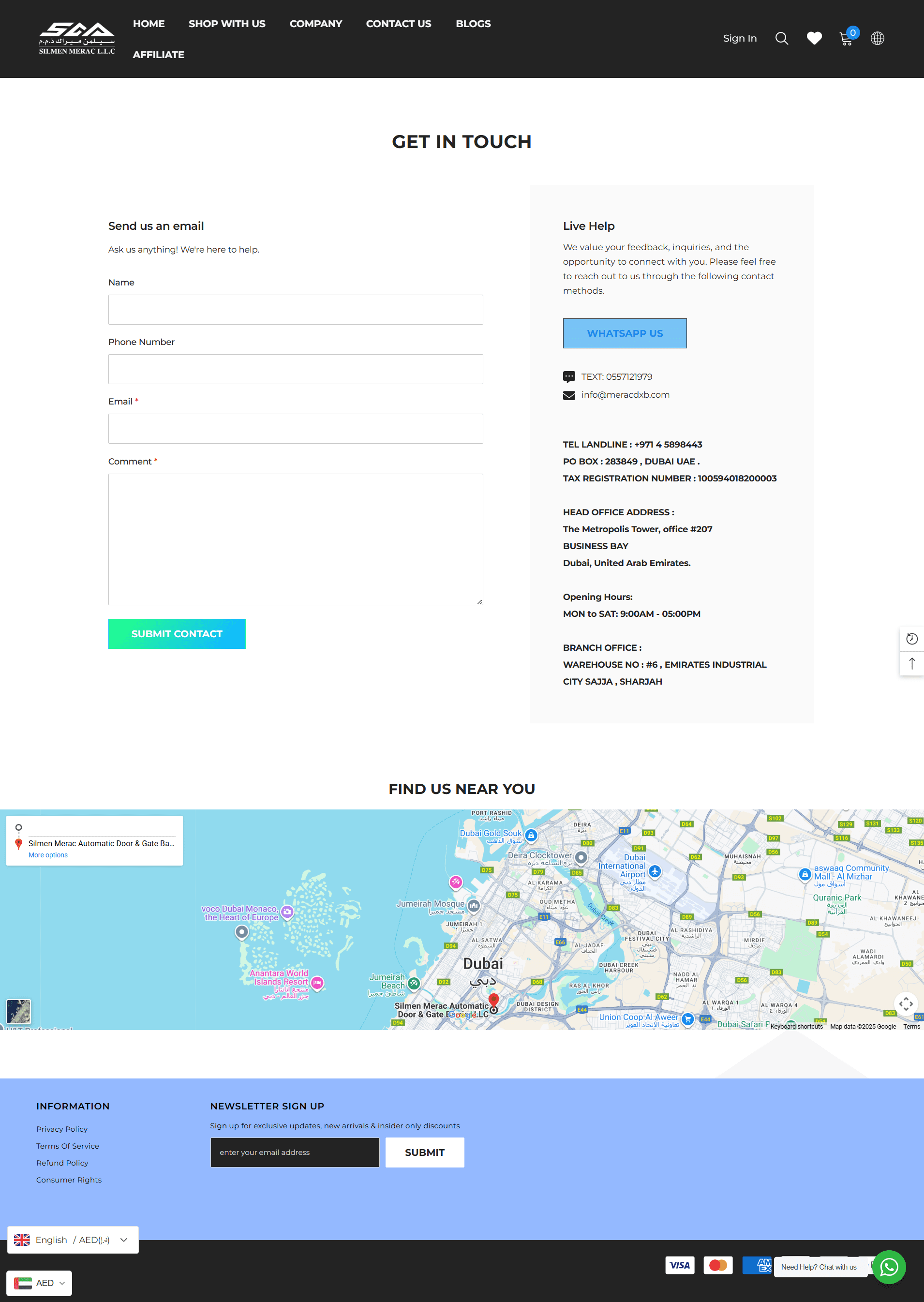
Task: Focus the Email input field
Action: (x=296, y=429)
